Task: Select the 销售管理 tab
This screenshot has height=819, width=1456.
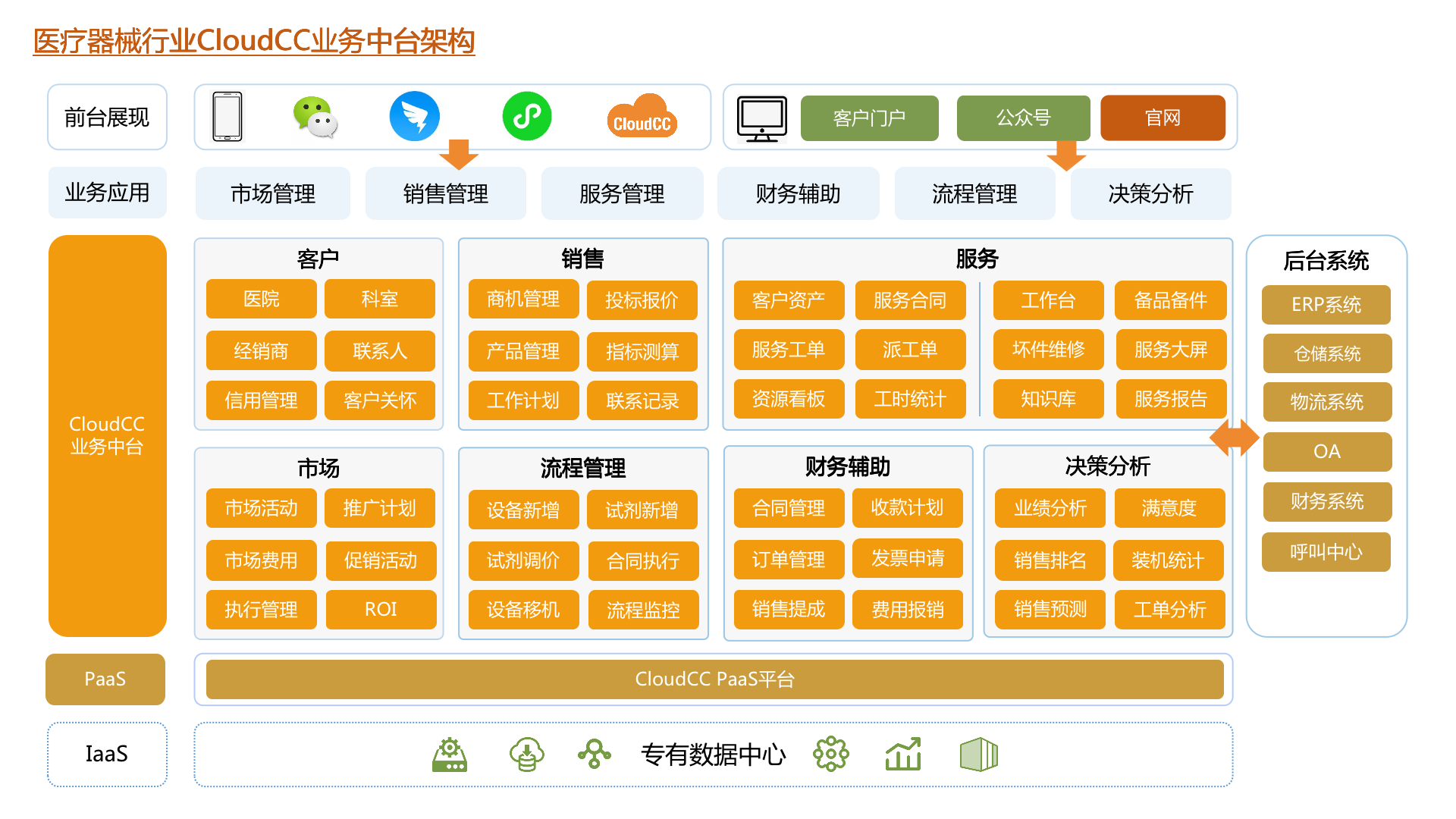Action: [446, 194]
